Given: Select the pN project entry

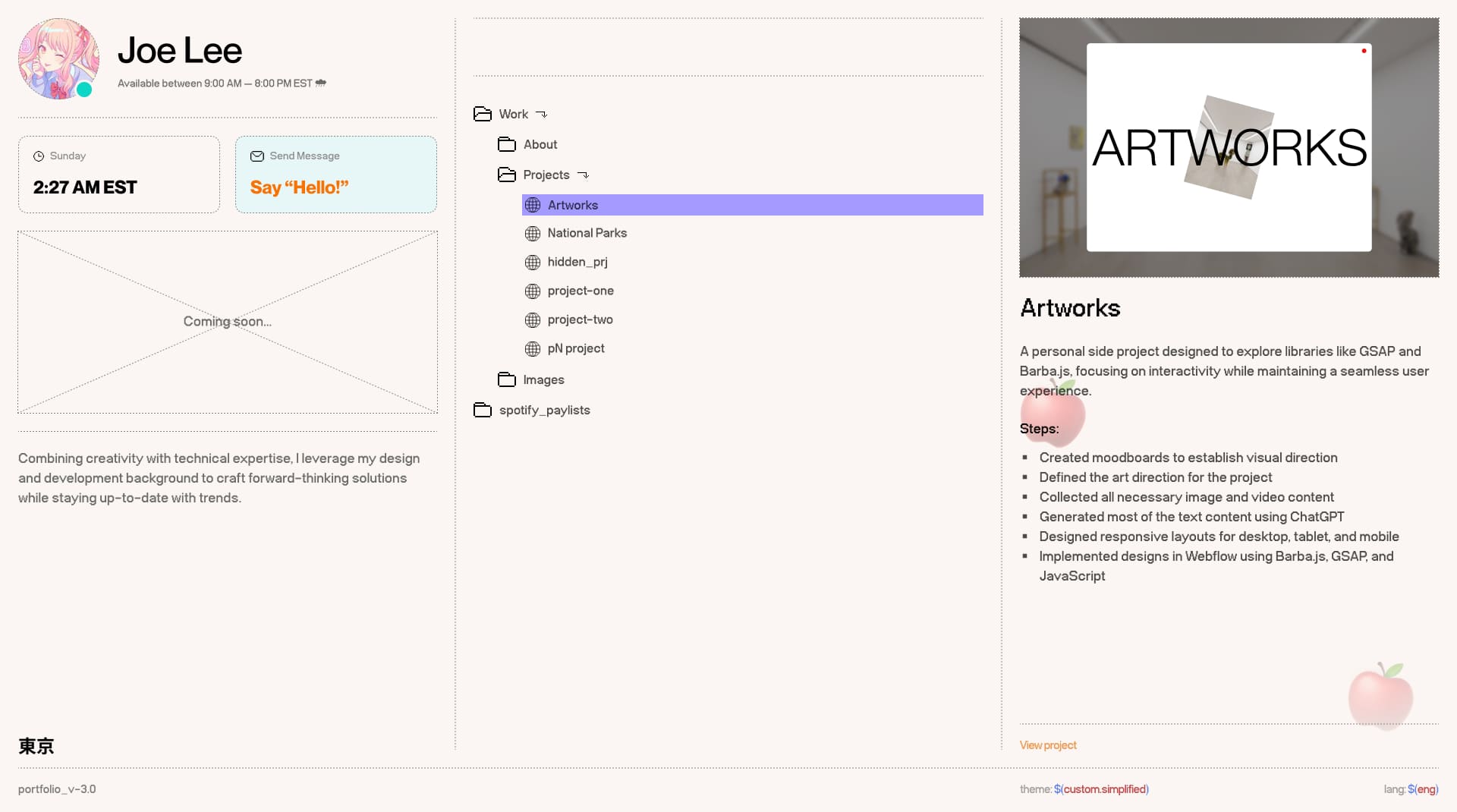Looking at the screenshot, I should coord(575,348).
